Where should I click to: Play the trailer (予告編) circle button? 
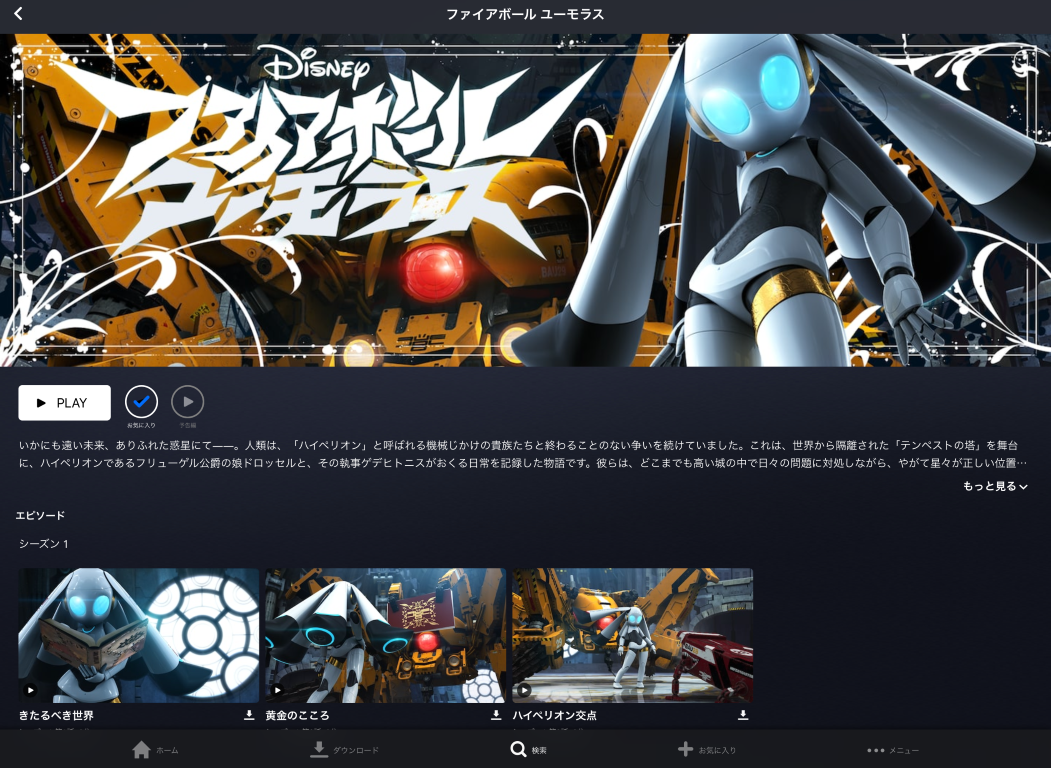(x=187, y=402)
